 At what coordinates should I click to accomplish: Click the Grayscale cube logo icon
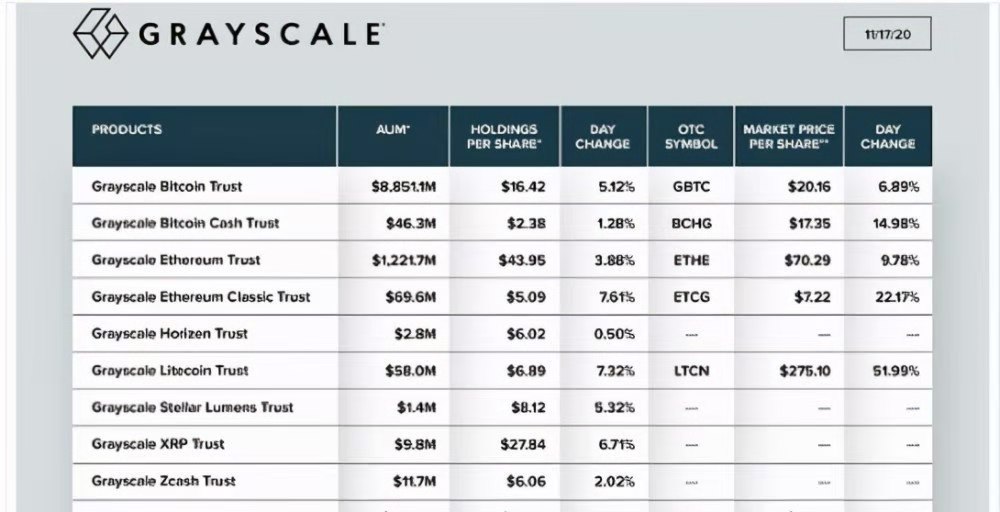click(x=99, y=34)
